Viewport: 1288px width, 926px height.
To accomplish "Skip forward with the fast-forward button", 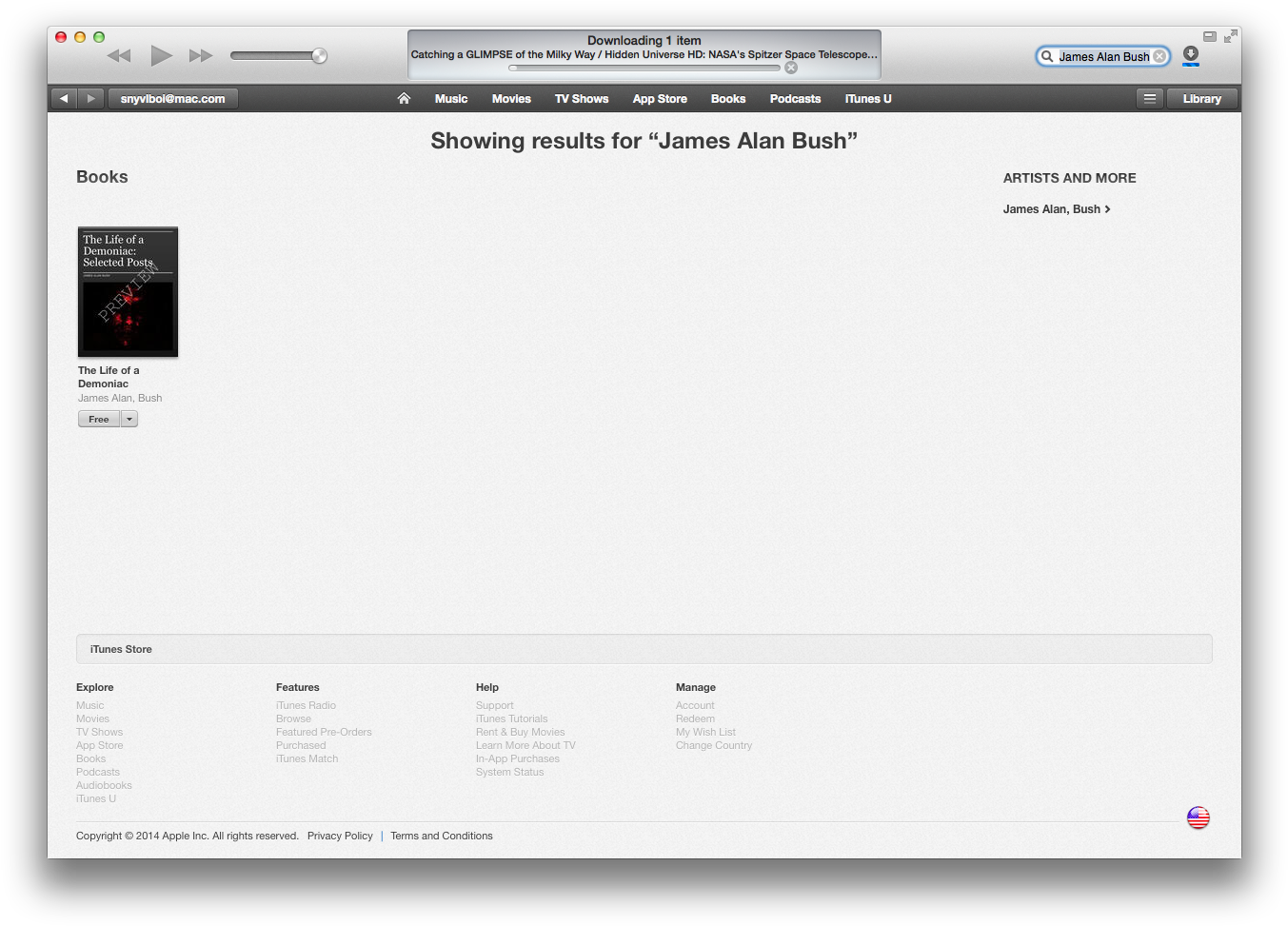I will click(x=201, y=56).
